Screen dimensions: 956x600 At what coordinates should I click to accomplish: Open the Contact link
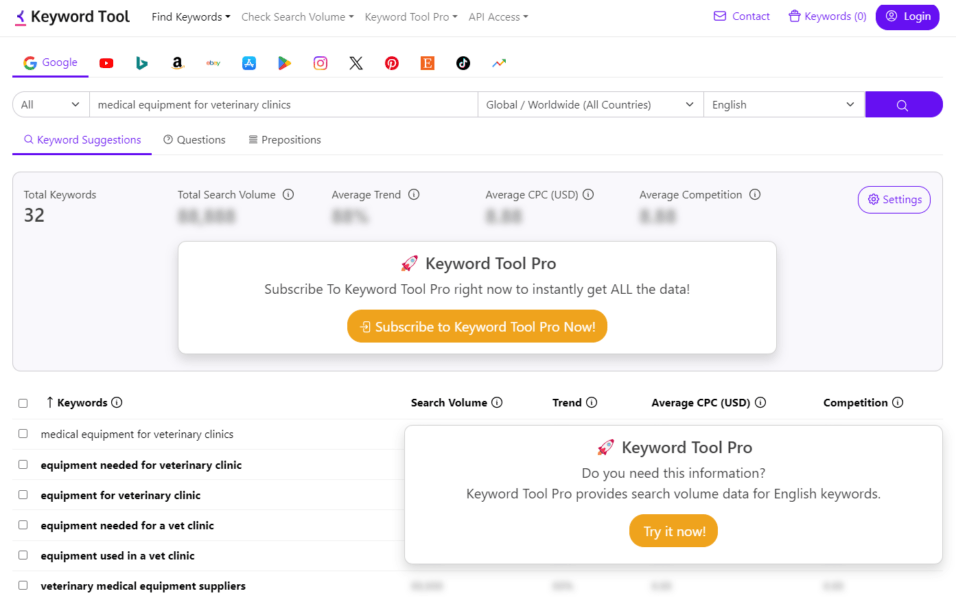tap(741, 16)
